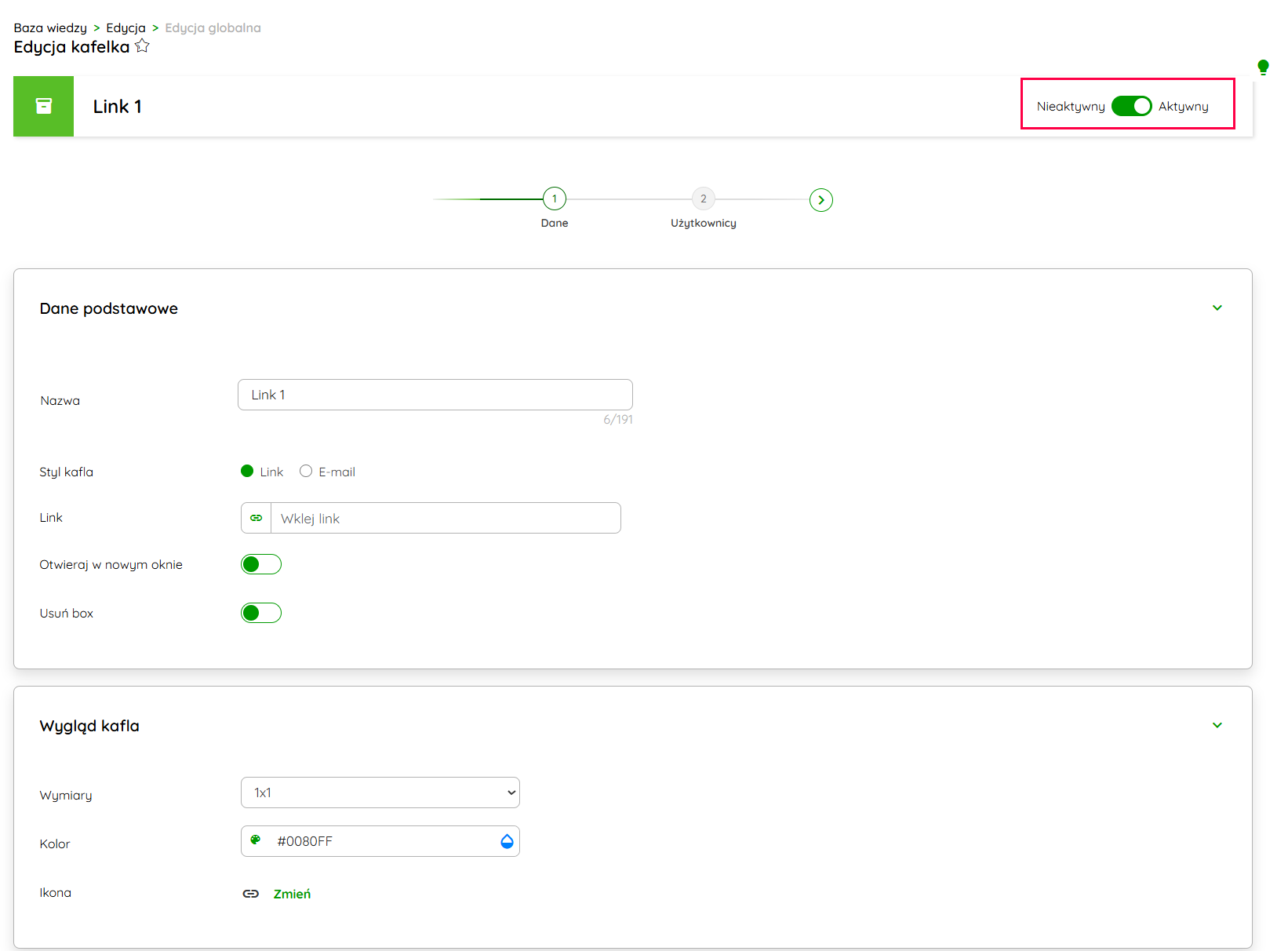Image resolution: width=1288 pixels, height=951 pixels.
Task: Click the green archive box tile icon
Action: (x=44, y=106)
